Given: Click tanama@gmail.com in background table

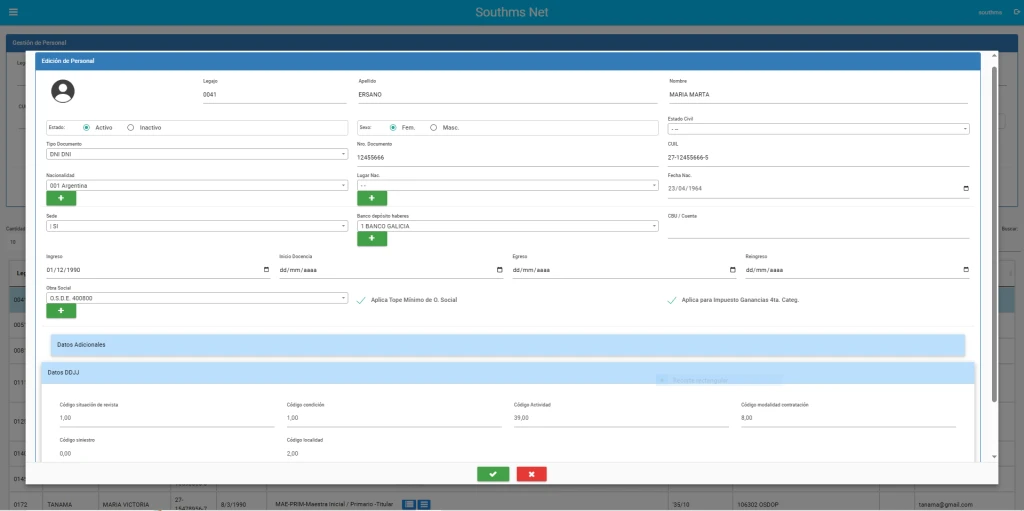Looking at the screenshot, I should tap(946, 504).
